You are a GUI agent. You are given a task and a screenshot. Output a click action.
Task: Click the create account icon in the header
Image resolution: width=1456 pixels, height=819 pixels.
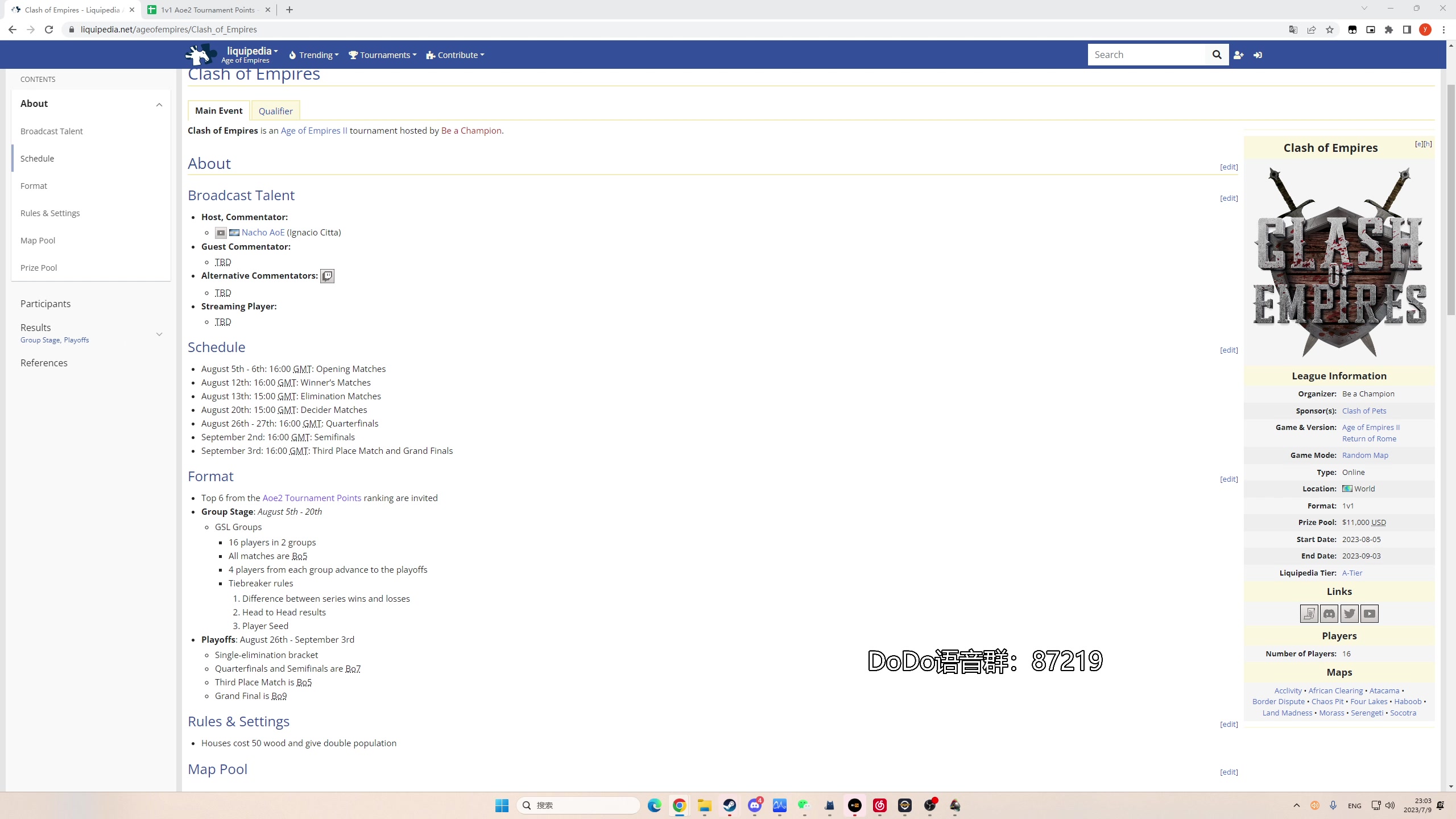coord(1238,55)
